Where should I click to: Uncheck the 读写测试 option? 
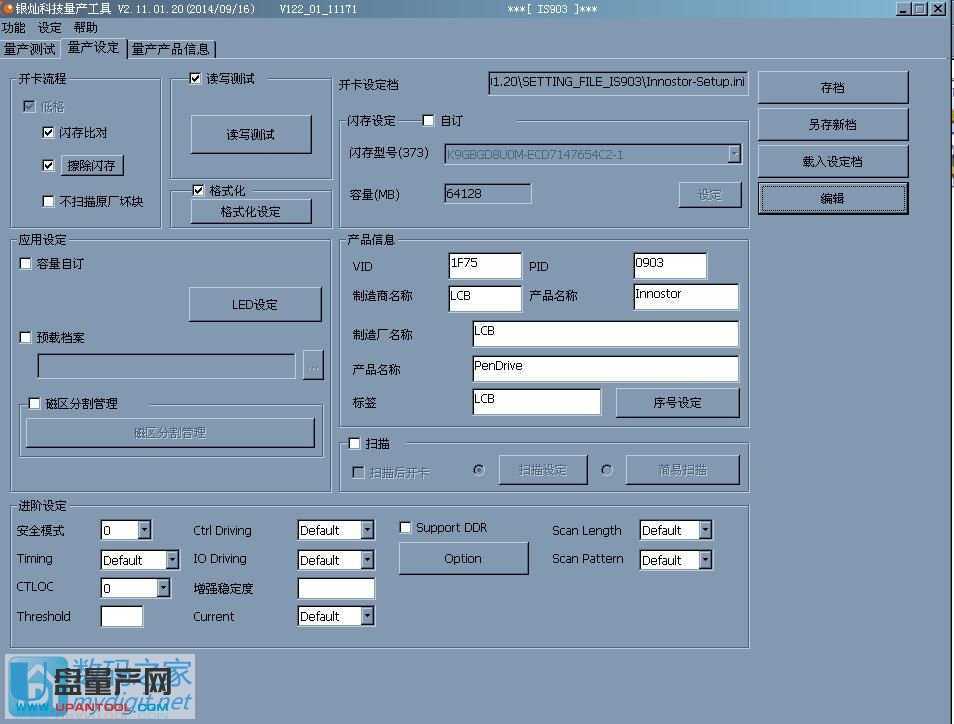[x=197, y=78]
